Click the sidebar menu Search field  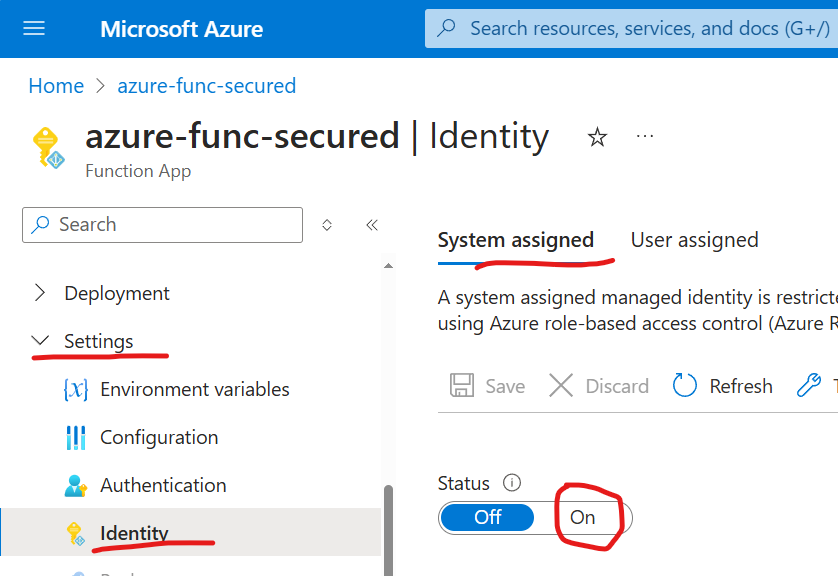pos(162,225)
